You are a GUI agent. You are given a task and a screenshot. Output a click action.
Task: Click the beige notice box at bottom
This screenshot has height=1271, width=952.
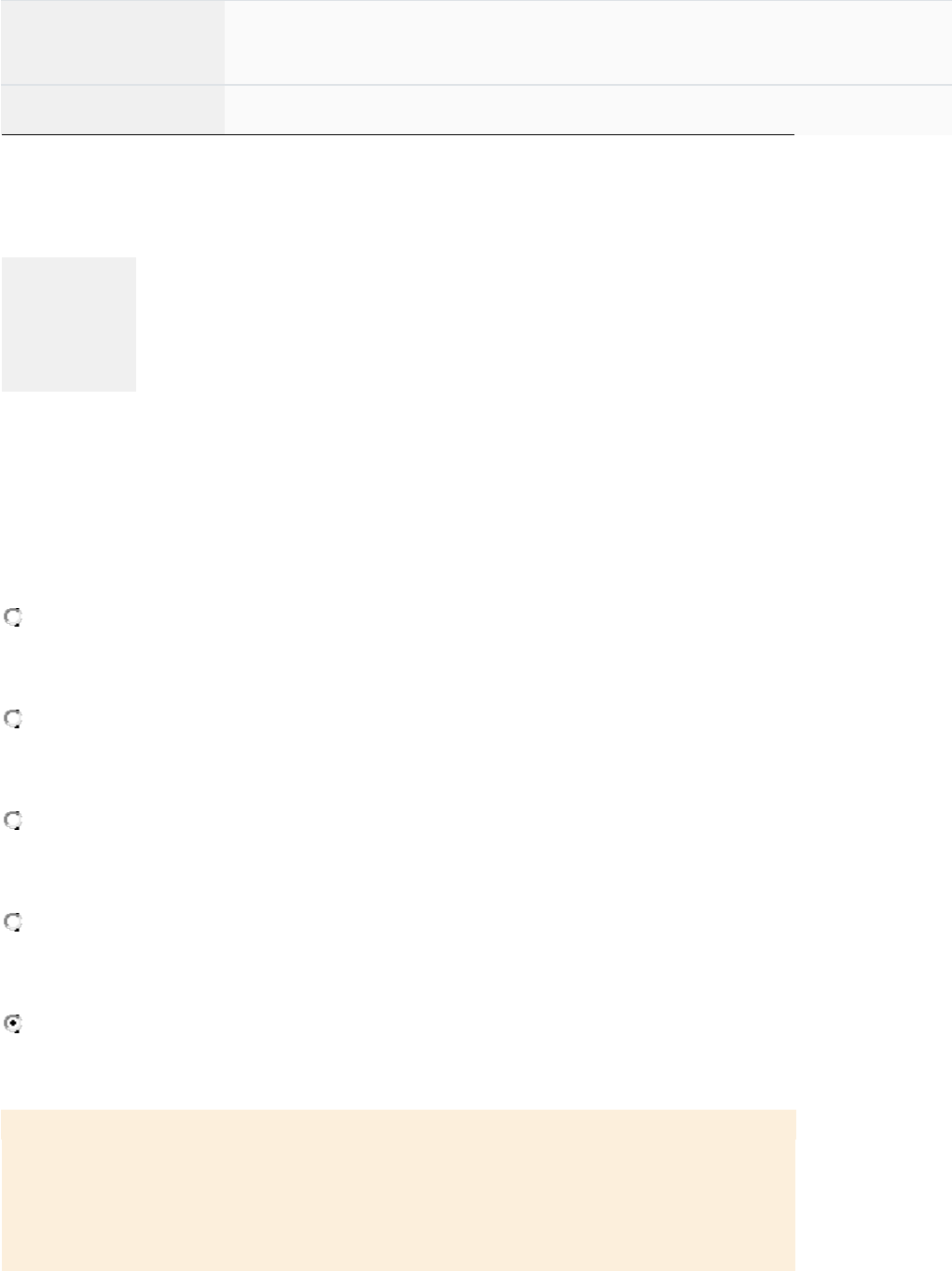coord(398,1189)
